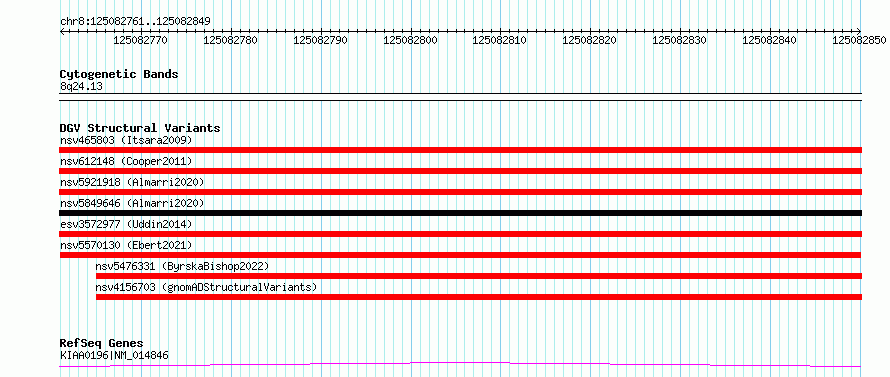Image resolution: width=890 pixels, height=377 pixels.
Task: Click ruler tick label 125082790
Action: tap(320, 40)
